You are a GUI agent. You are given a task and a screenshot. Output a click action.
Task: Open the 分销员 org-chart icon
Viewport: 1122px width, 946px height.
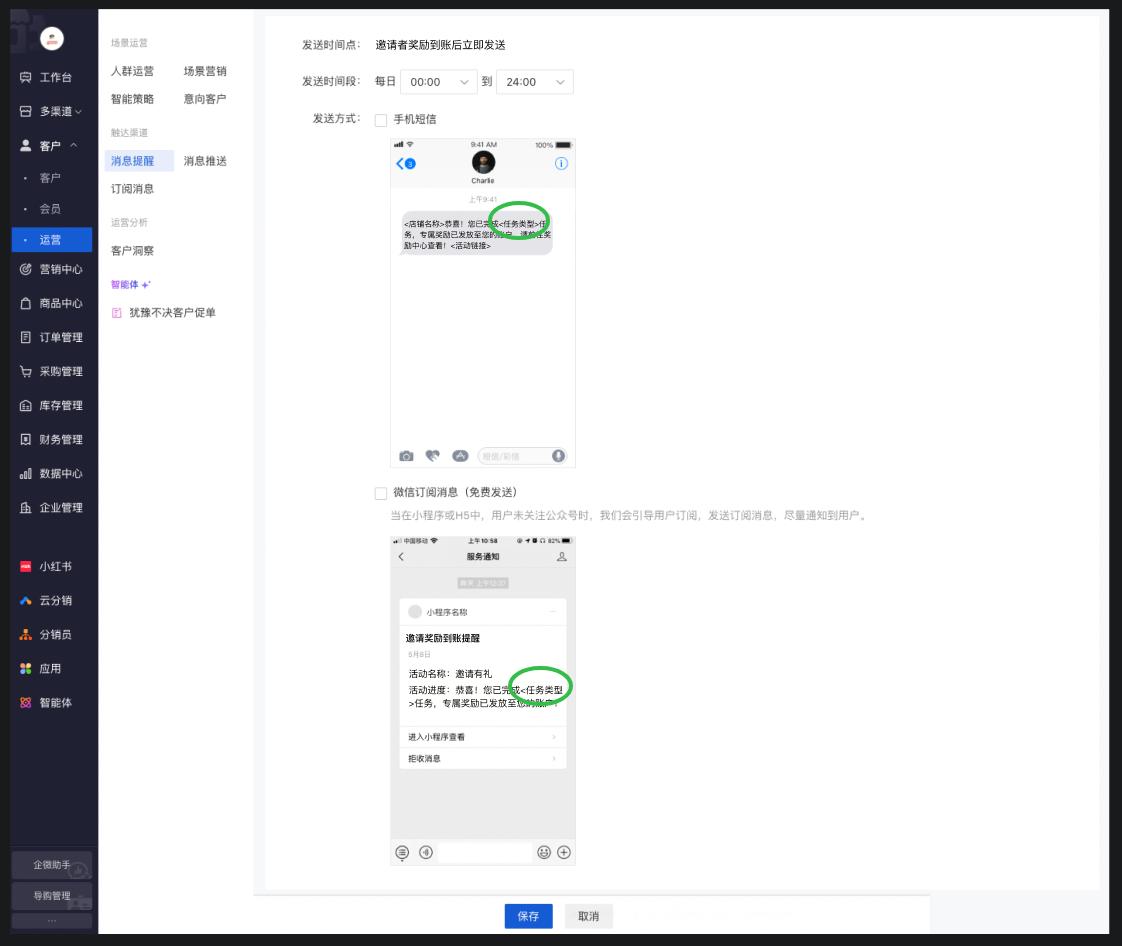(x=26, y=635)
